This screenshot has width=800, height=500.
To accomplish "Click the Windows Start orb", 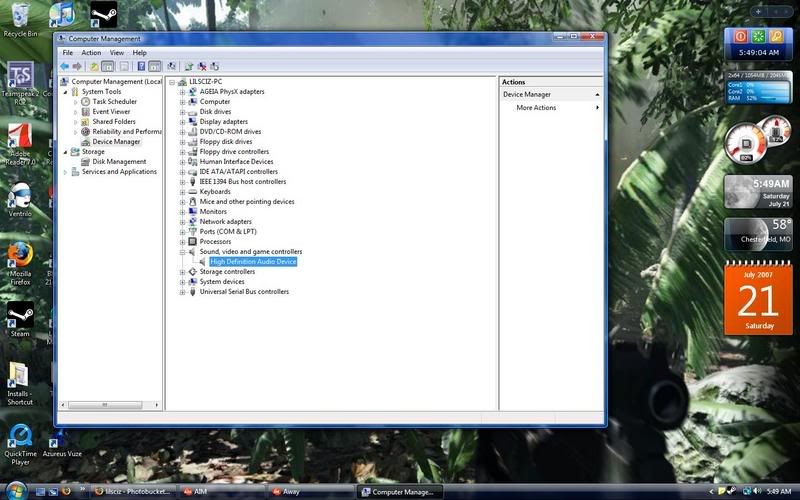I will coord(16,491).
